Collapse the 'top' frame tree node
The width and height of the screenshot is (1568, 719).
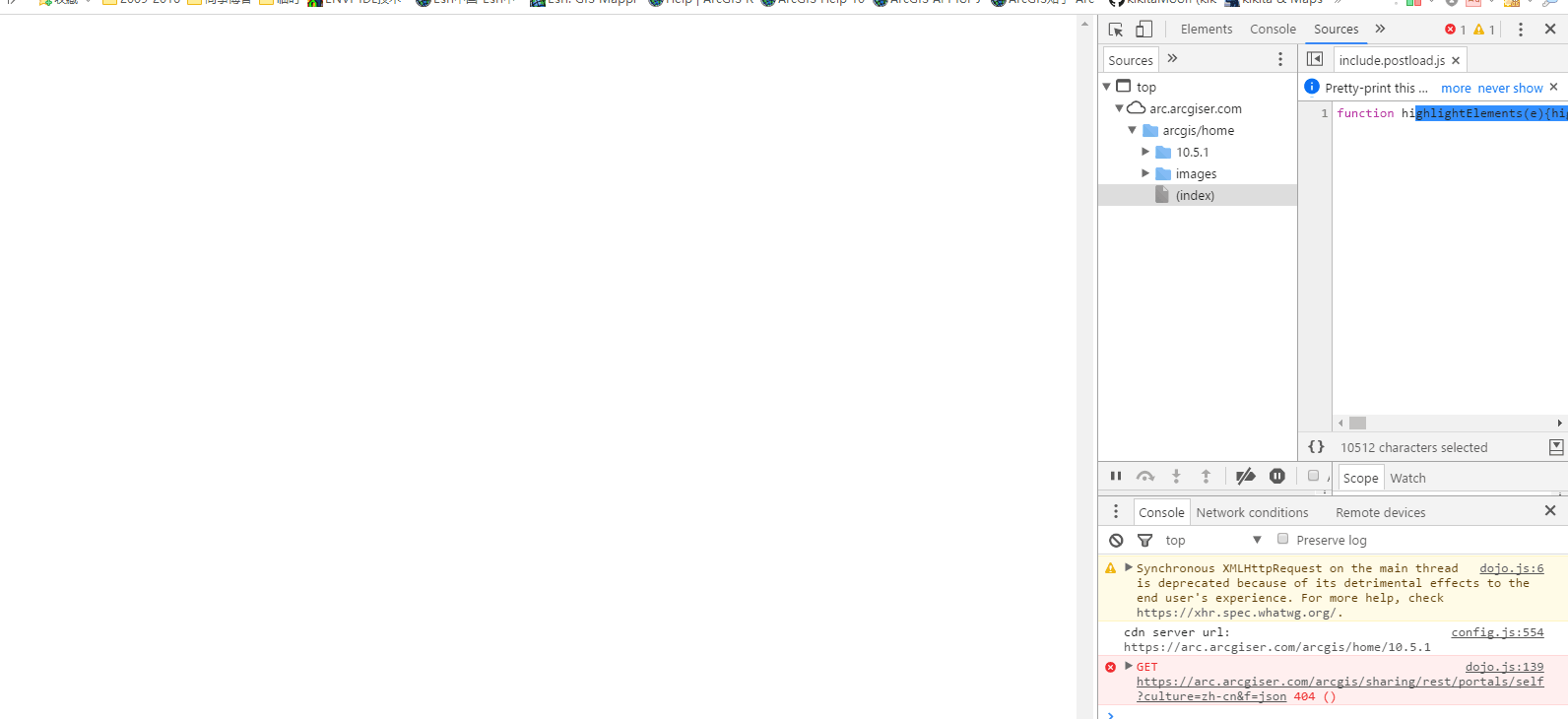[x=1107, y=87]
